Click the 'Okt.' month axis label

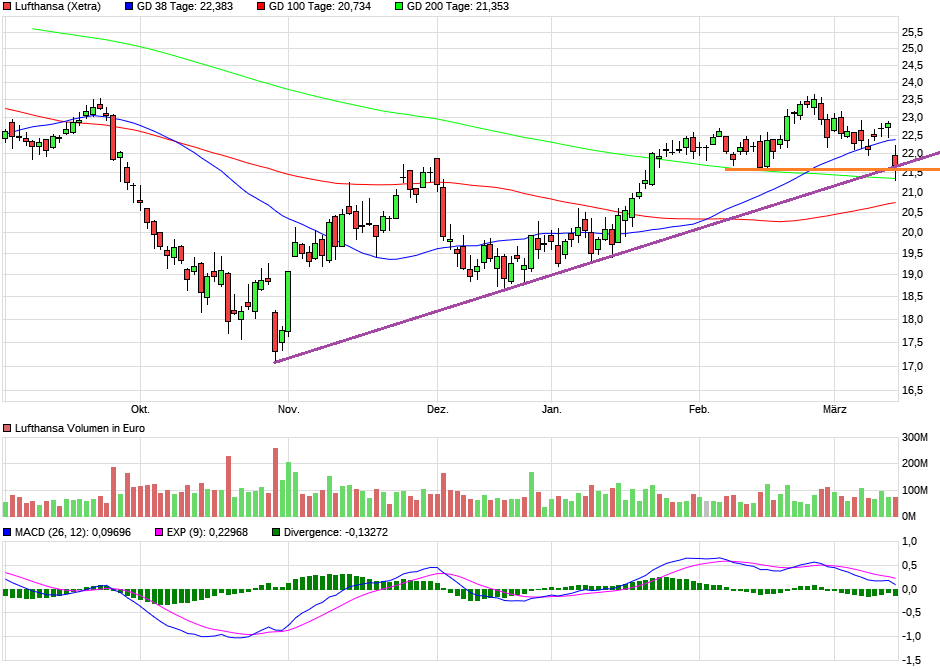click(140, 409)
